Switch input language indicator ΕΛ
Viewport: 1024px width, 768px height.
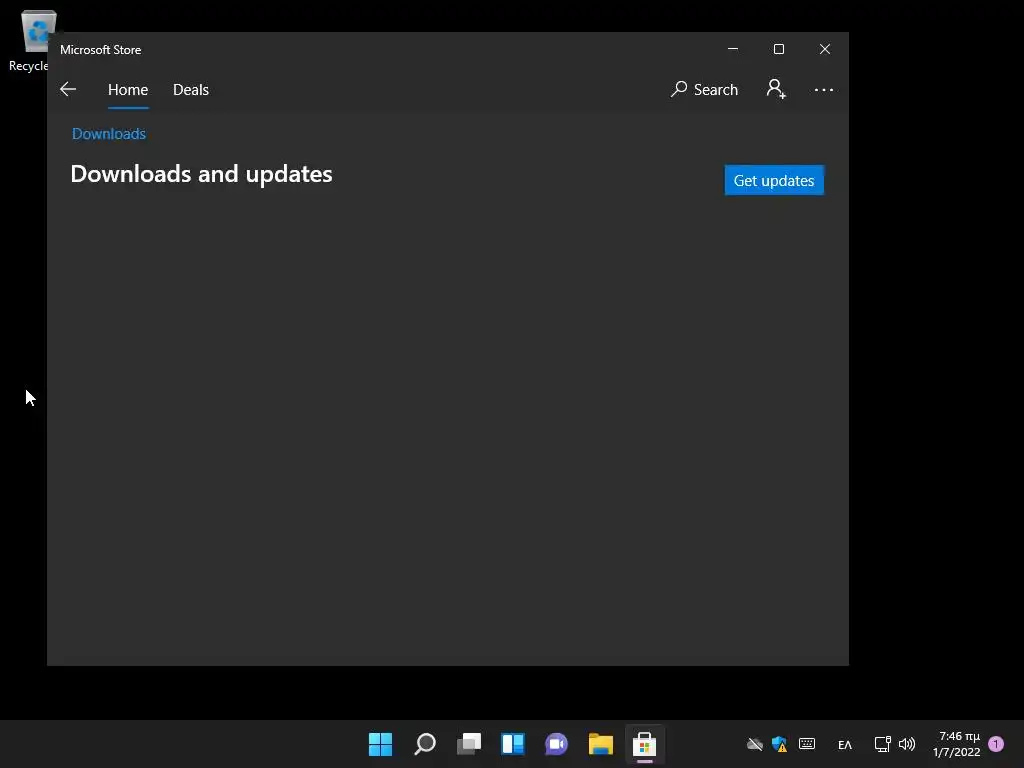844,744
